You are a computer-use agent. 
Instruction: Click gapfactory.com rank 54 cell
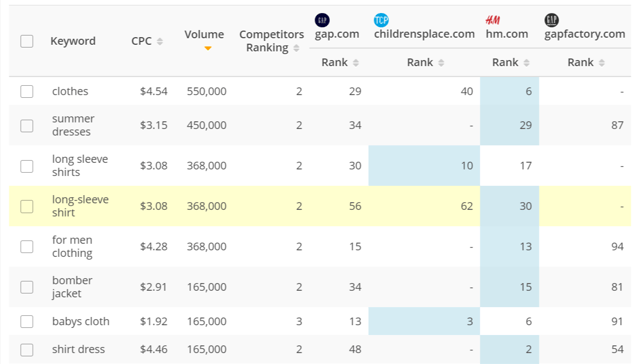tap(617, 349)
